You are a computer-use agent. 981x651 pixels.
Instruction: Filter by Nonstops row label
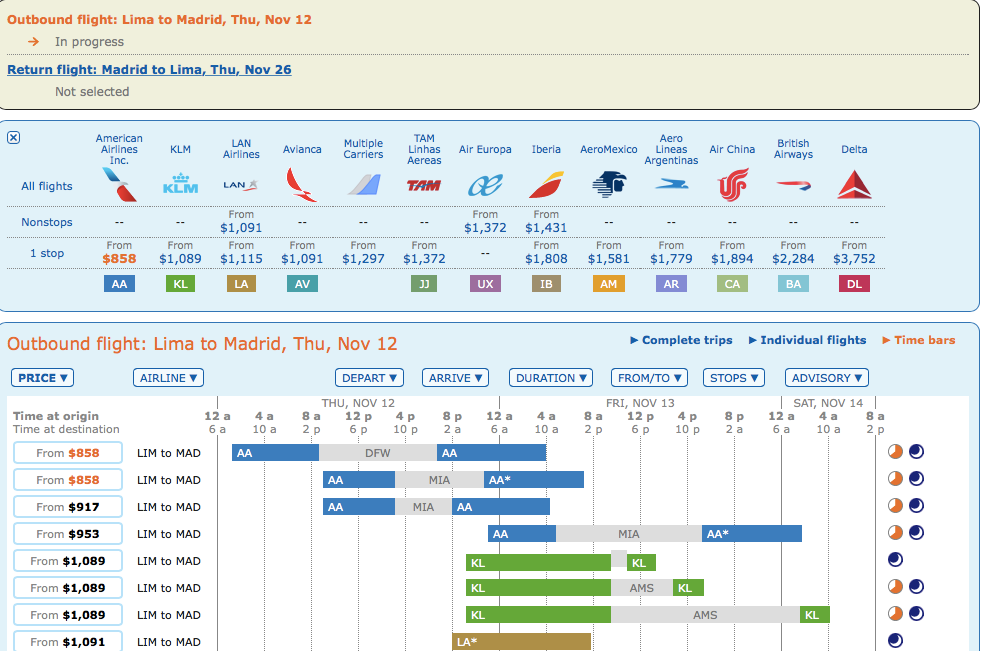[x=47, y=222]
